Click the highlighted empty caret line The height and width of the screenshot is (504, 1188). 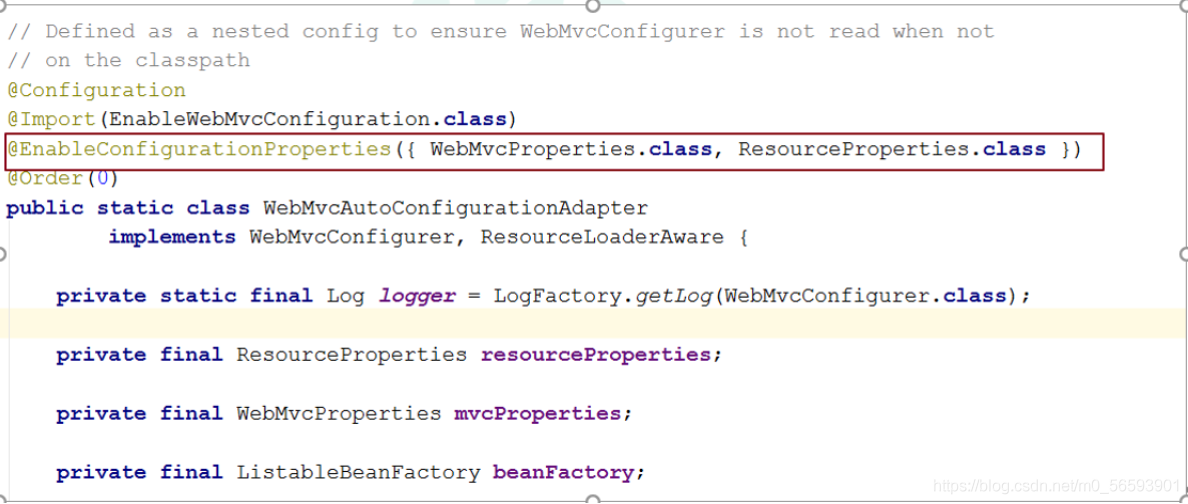[593, 324]
